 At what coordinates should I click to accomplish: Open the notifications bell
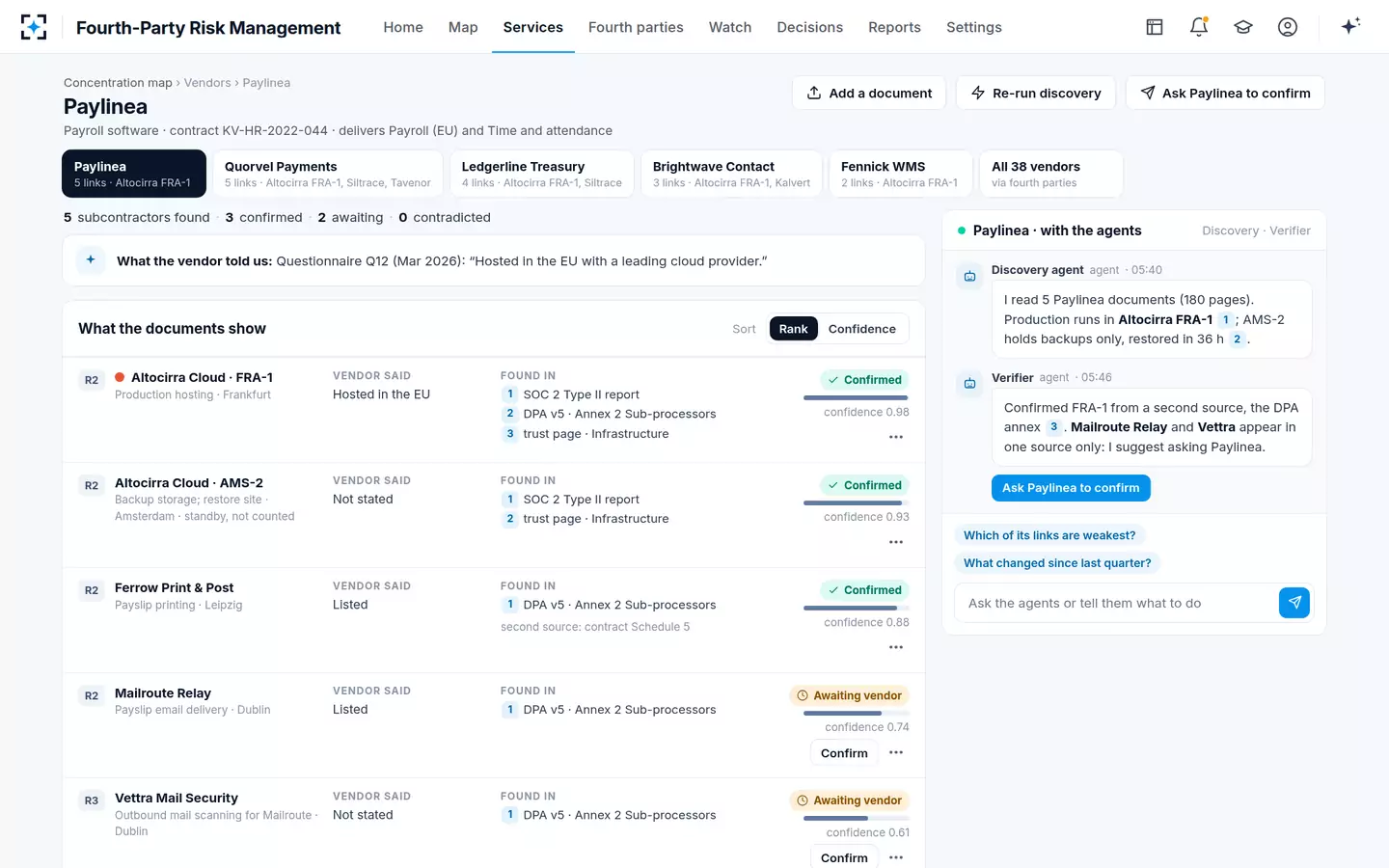[1199, 27]
